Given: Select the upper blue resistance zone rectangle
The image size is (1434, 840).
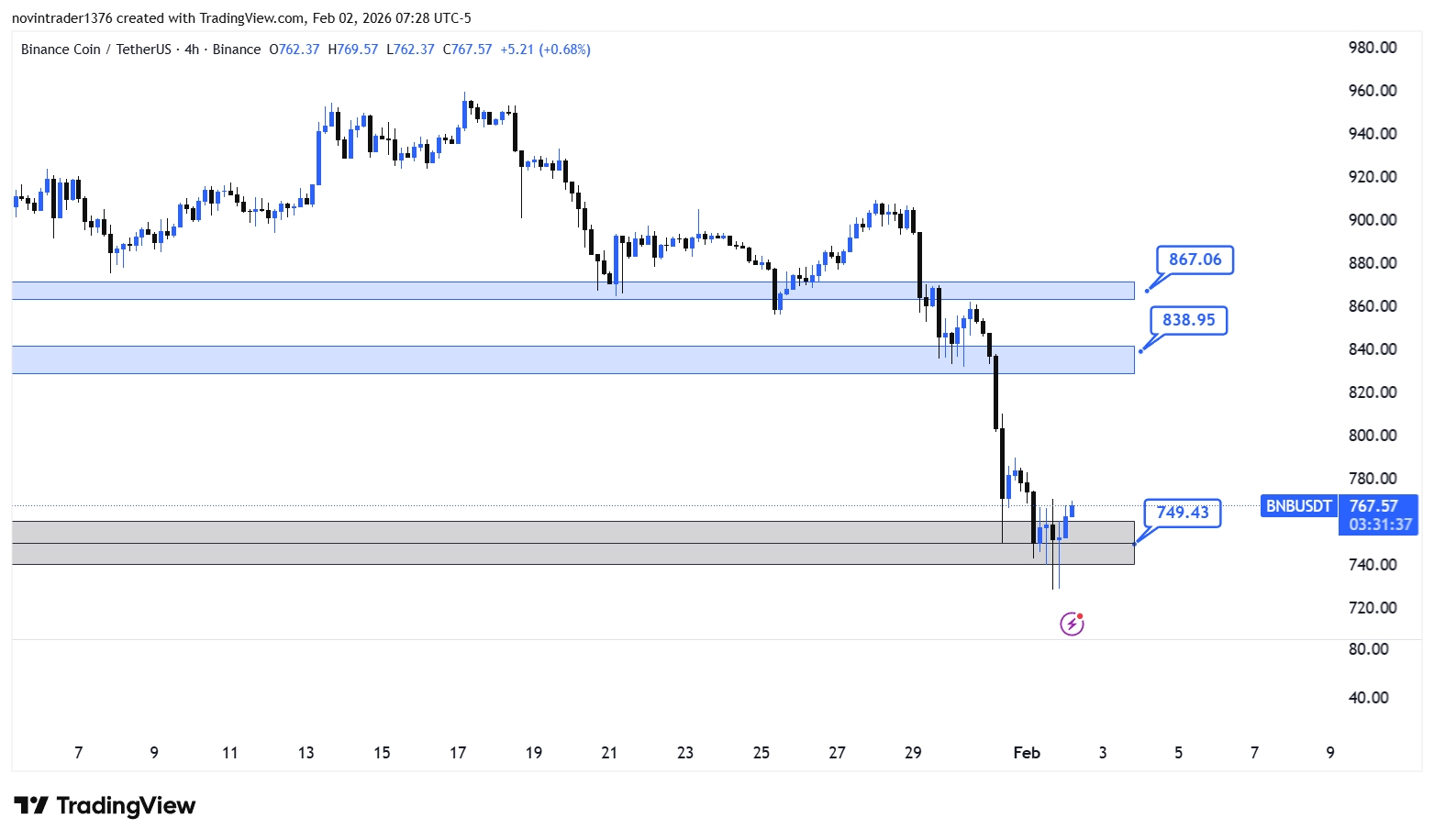Looking at the screenshot, I should point(573,291).
